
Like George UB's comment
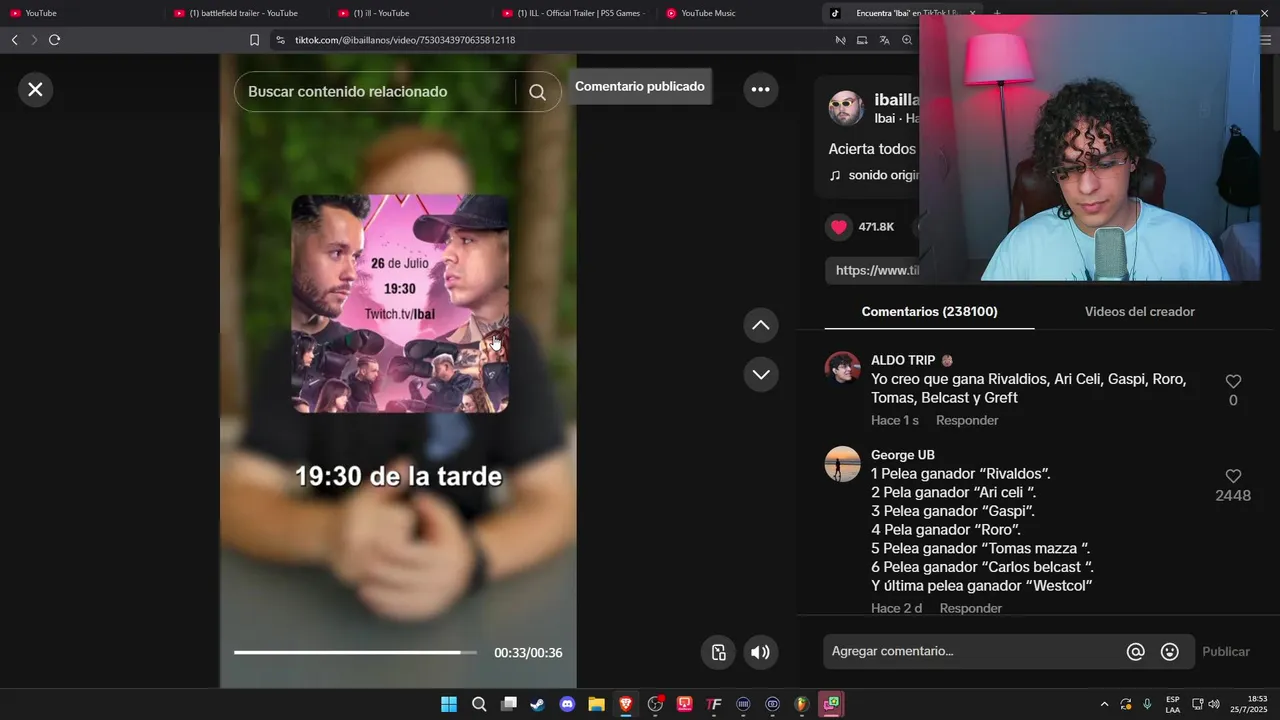tap(1233, 477)
